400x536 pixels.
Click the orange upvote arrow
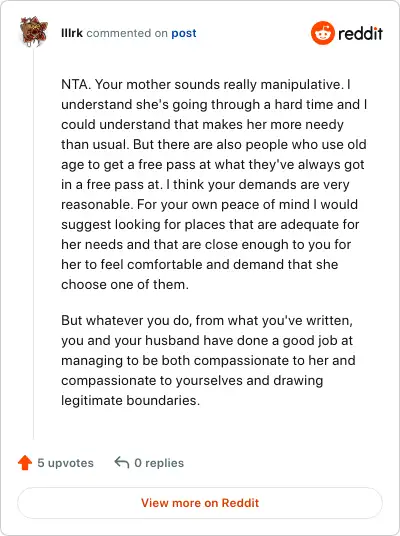tap(25, 463)
